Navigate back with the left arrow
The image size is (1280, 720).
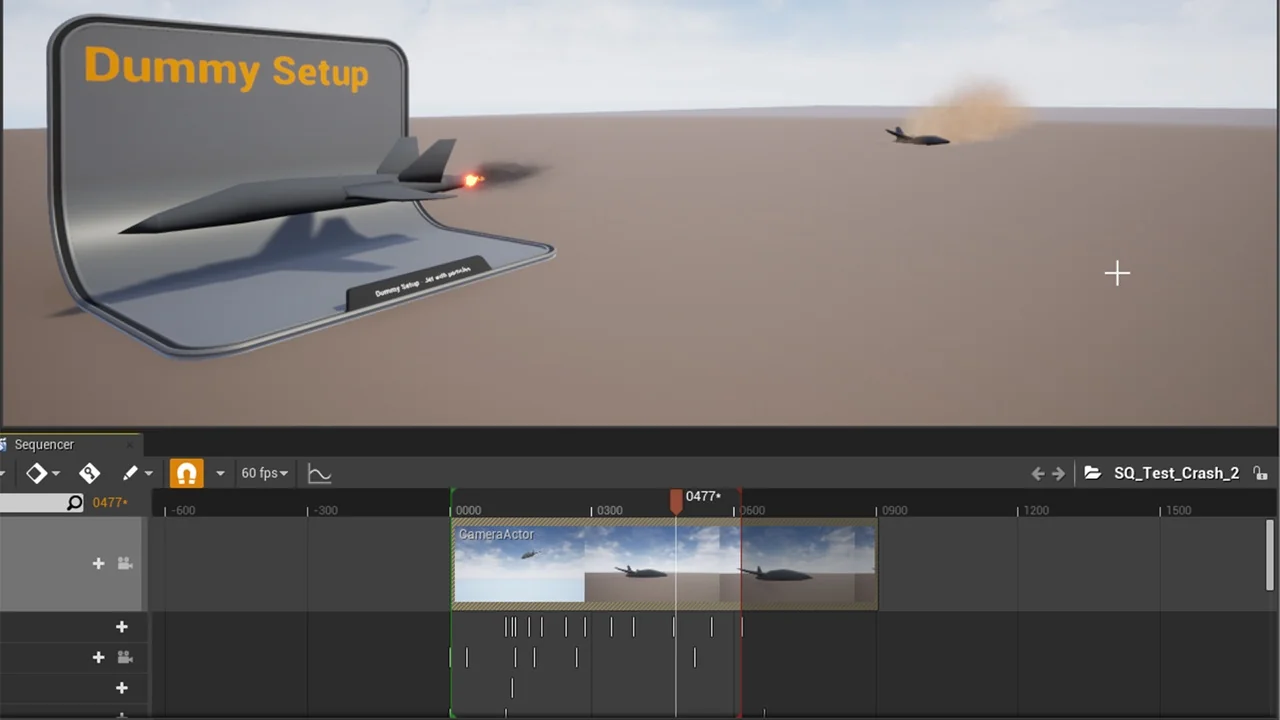tap(1038, 474)
